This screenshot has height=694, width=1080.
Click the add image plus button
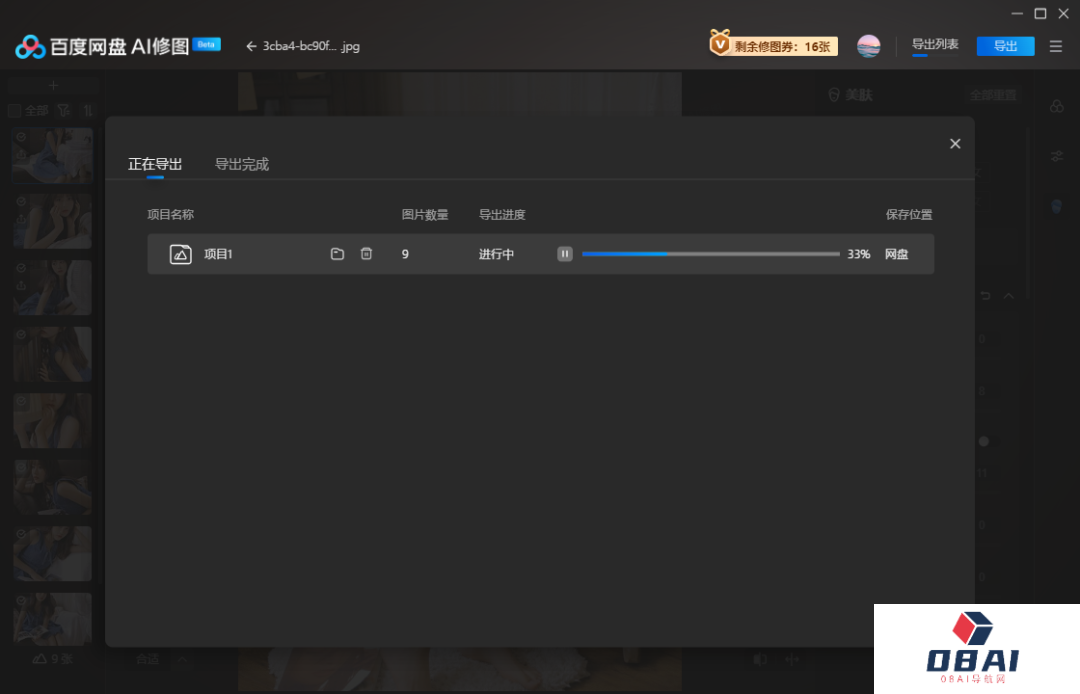53,86
